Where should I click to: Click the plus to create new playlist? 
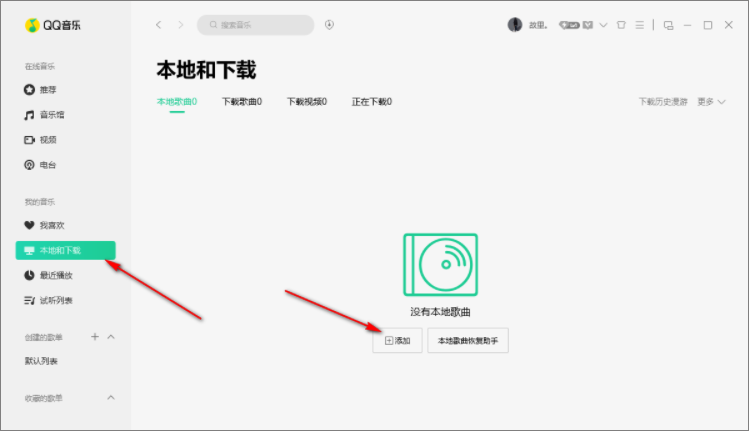tap(95, 336)
